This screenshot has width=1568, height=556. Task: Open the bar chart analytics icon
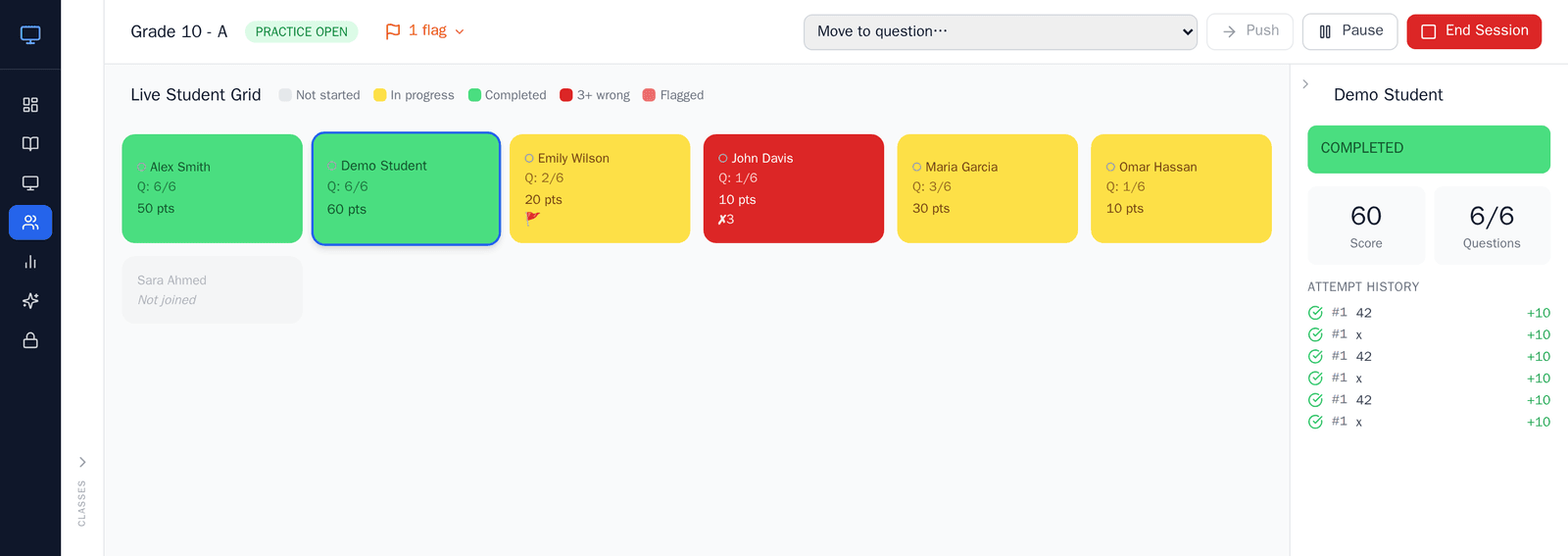click(x=30, y=262)
